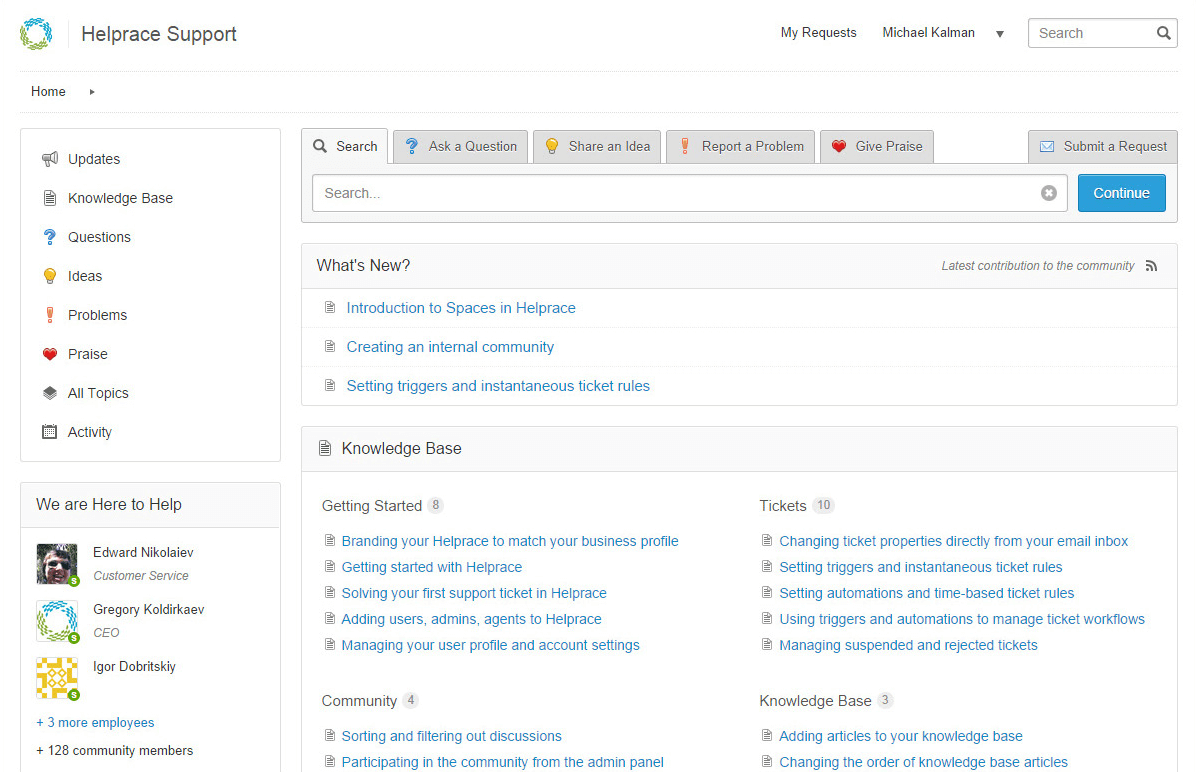Click the heart icon on Give Praise tab
Viewport: 1197px width, 772px height.
(839, 146)
